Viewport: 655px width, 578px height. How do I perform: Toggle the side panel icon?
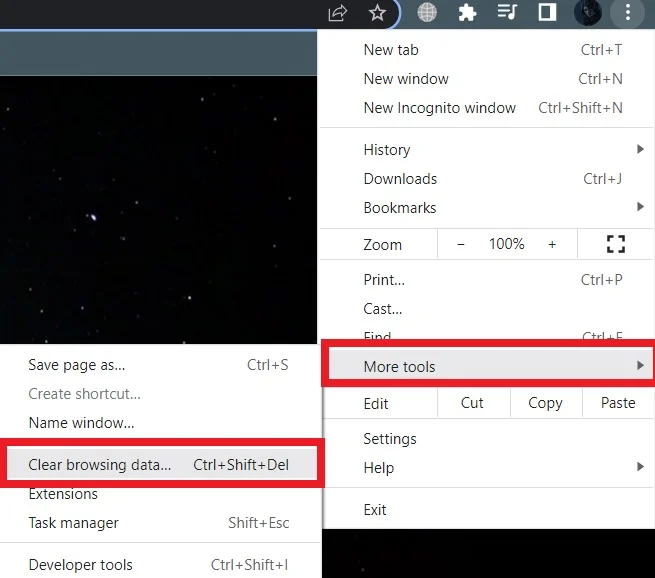tap(547, 12)
